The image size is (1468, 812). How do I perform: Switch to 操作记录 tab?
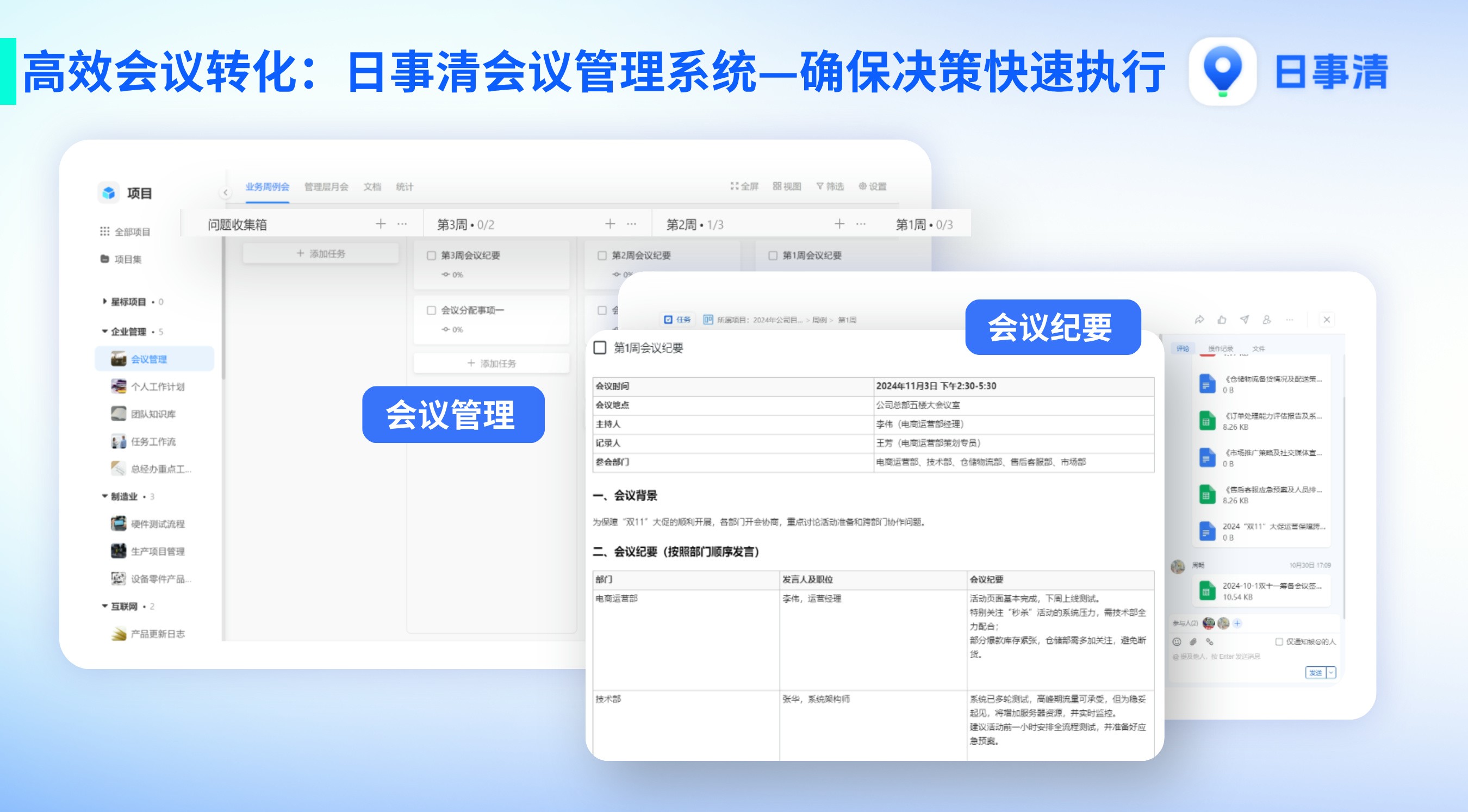pos(1221,348)
